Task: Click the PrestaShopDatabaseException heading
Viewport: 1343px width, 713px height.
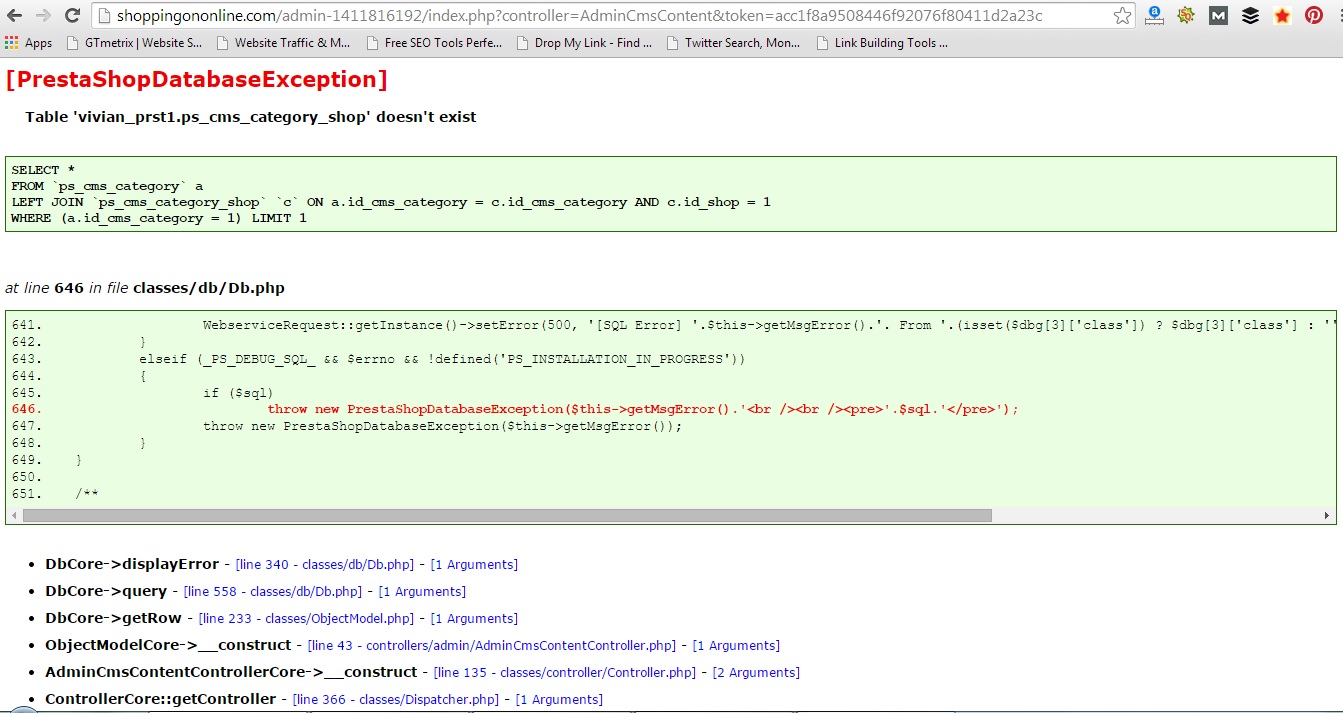Action: coord(196,80)
